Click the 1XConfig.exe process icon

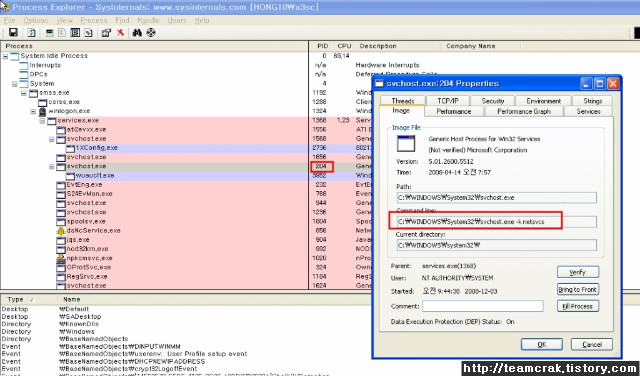pyautogui.click(x=70, y=148)
